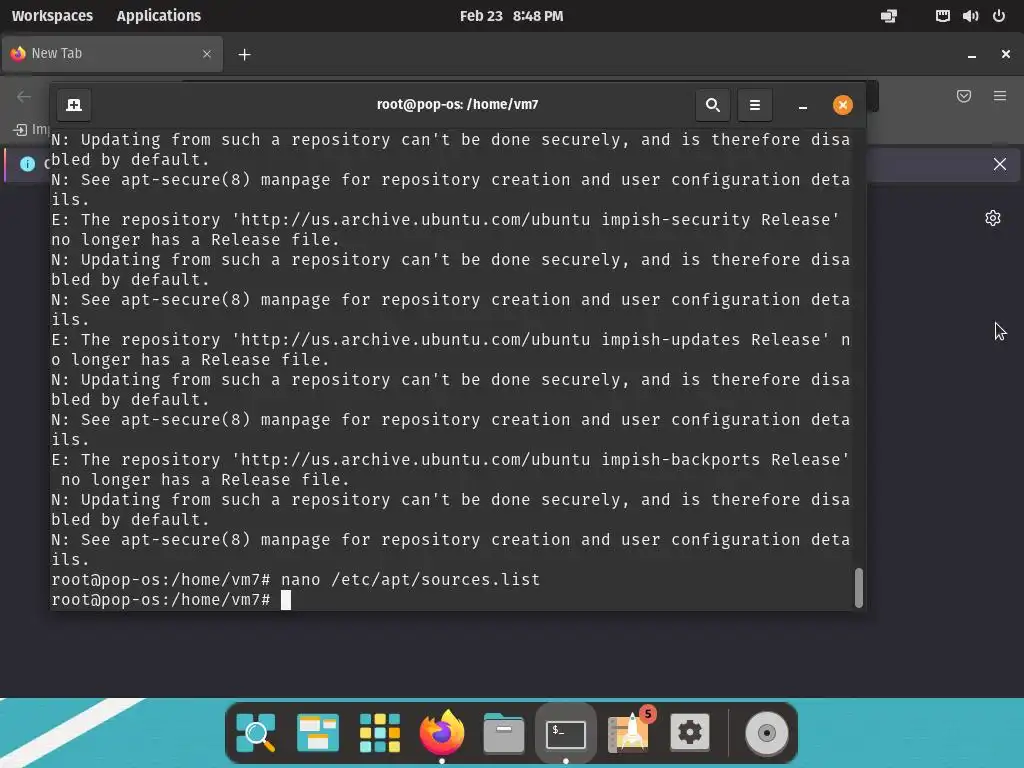Close the New Tab tab in Firefox
This screenshot has height=768, width=1024.
pos(207,54)
